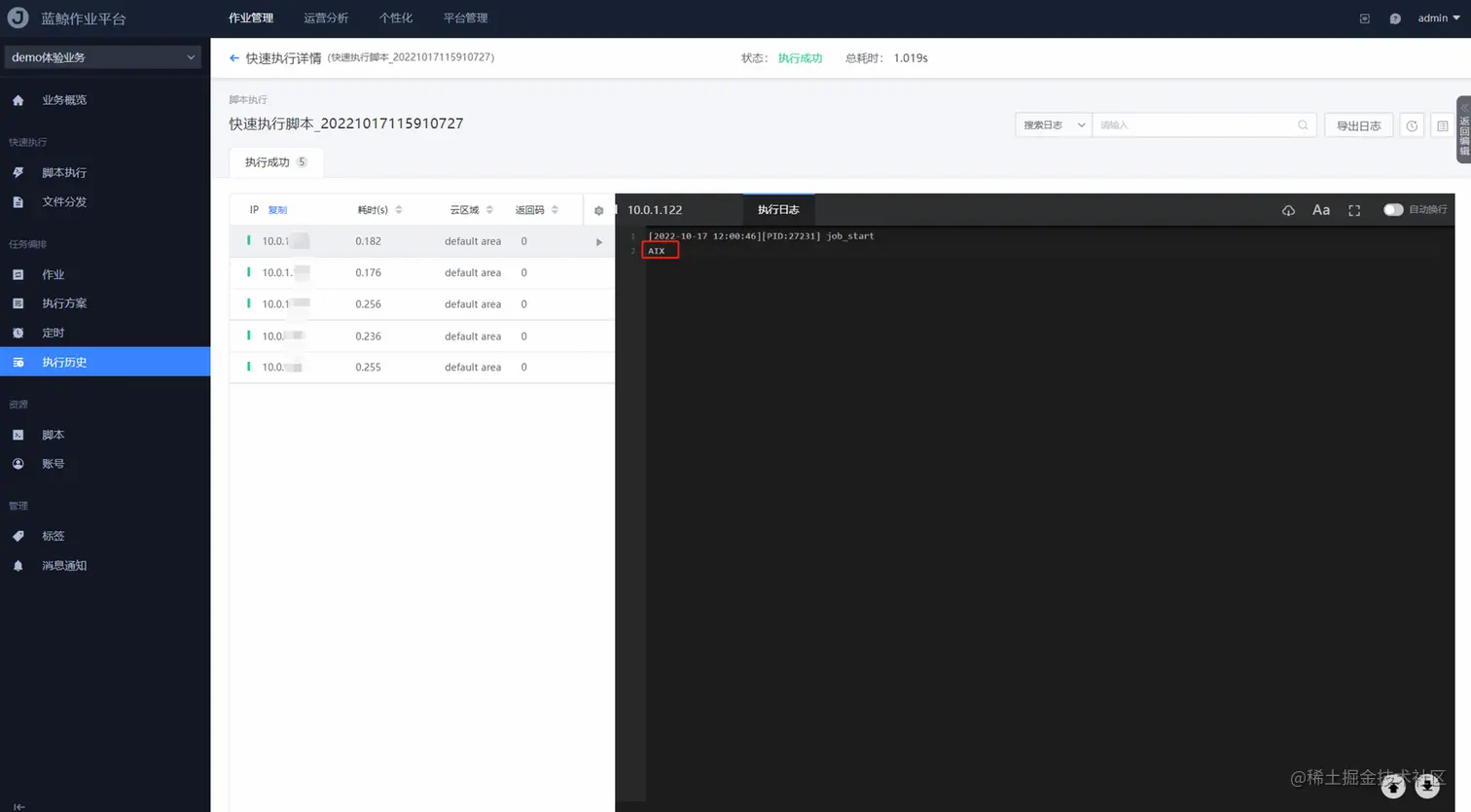Click the 蓝鲸作业平台 logo icon
The width and height of the screenshot is (1471, 812).
(x=18, y=18)
